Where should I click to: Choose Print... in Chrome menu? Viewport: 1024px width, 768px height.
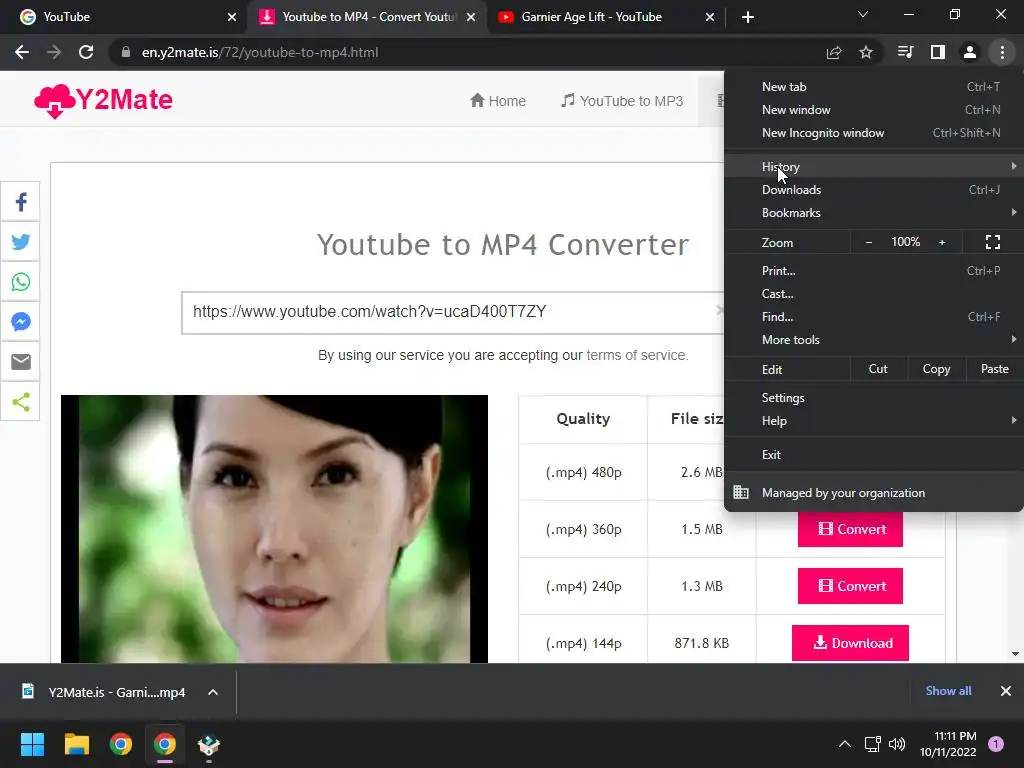874,270
